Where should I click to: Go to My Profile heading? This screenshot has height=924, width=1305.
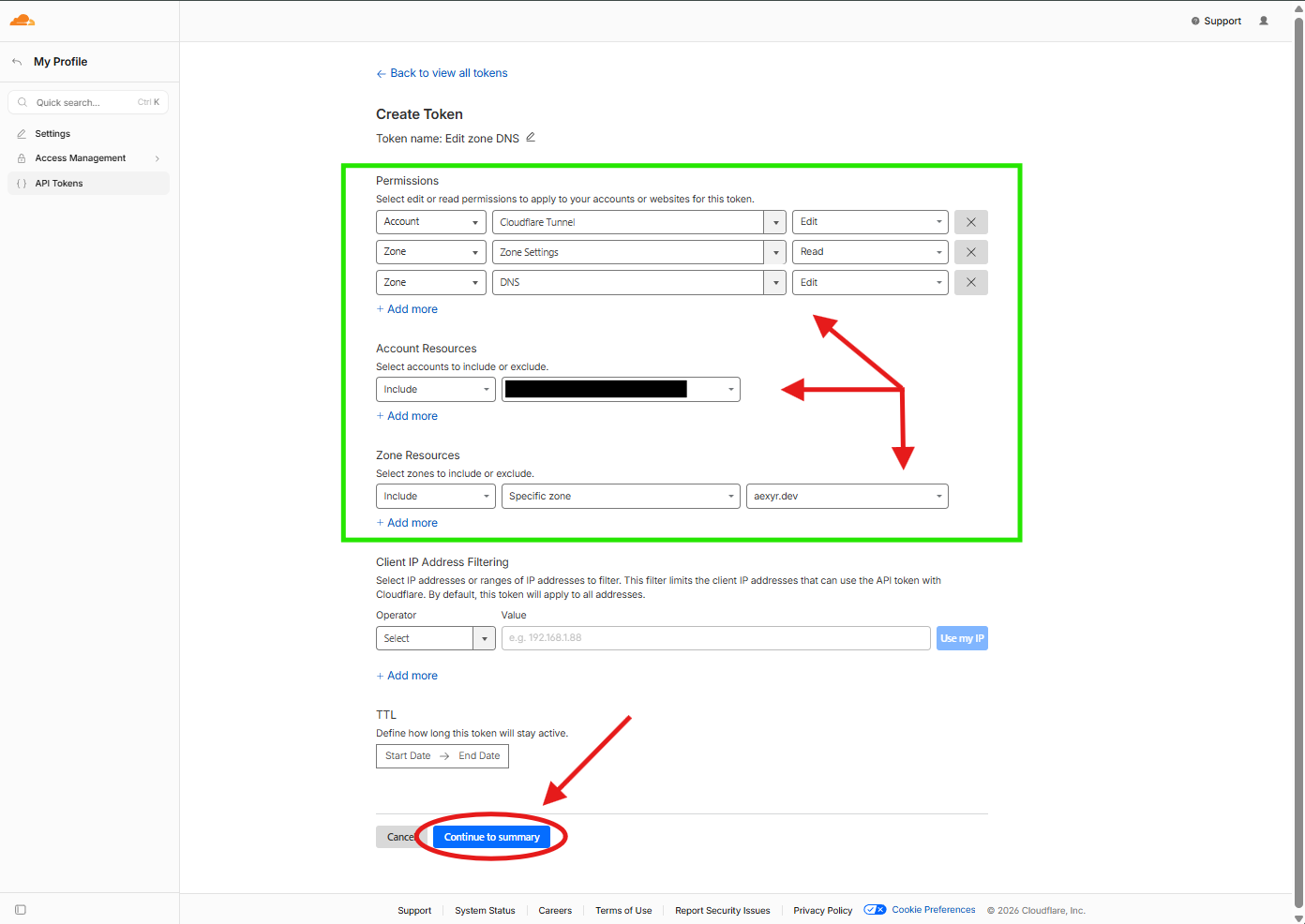[x=61, y=62]
